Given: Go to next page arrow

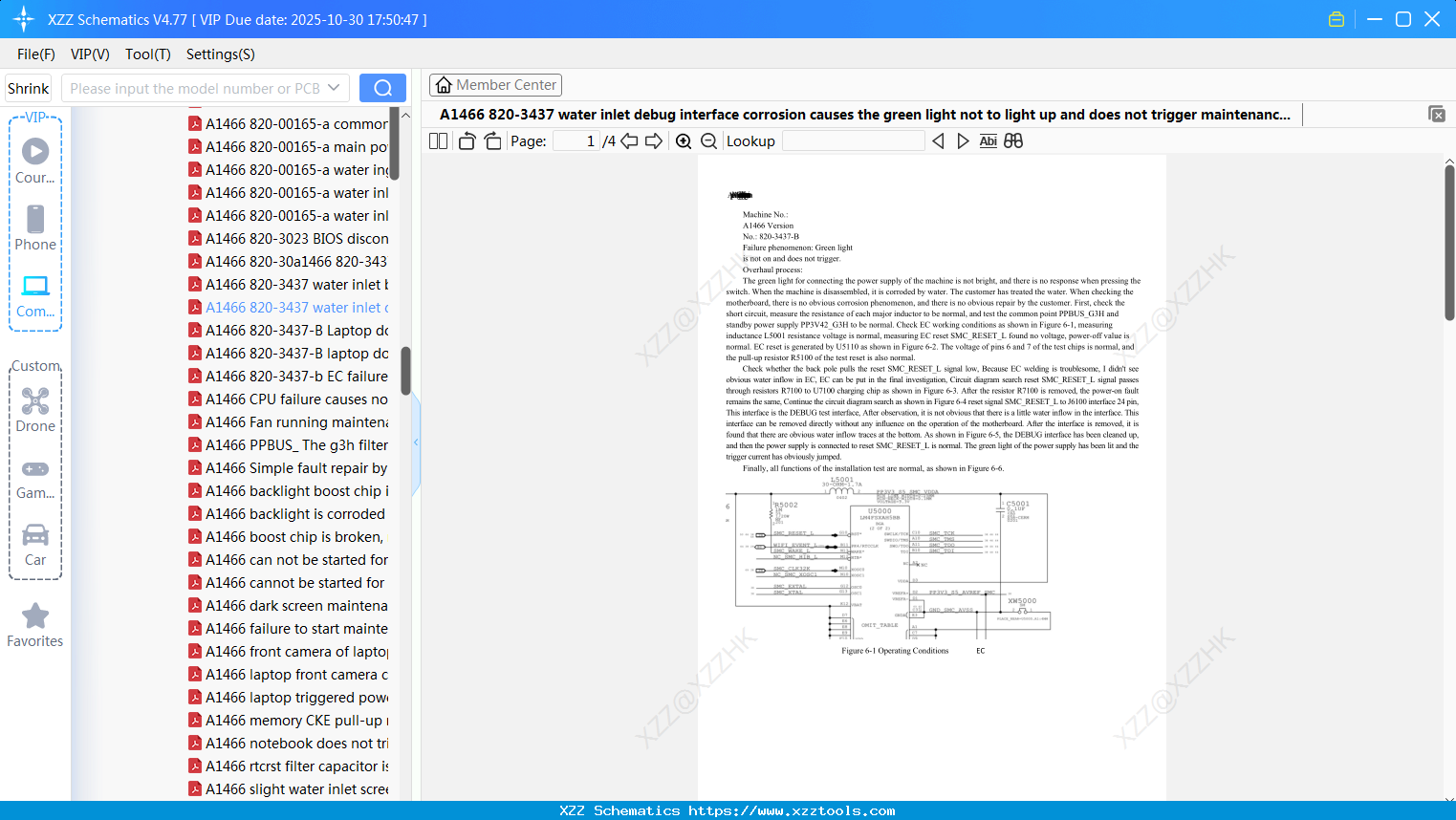Looking at the screenshot, I should coord(654,140).
